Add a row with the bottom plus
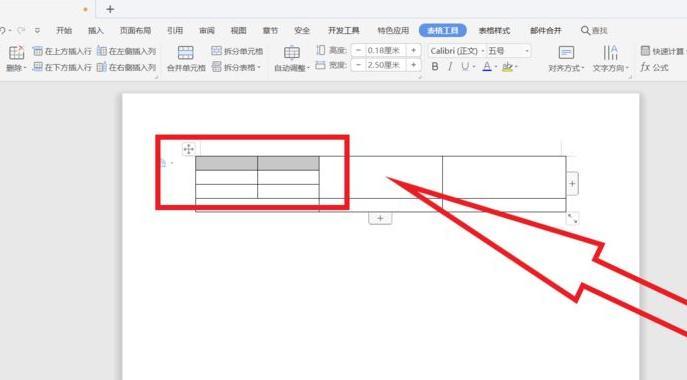This screenshot has width=687, height=380. click(380, 218)
